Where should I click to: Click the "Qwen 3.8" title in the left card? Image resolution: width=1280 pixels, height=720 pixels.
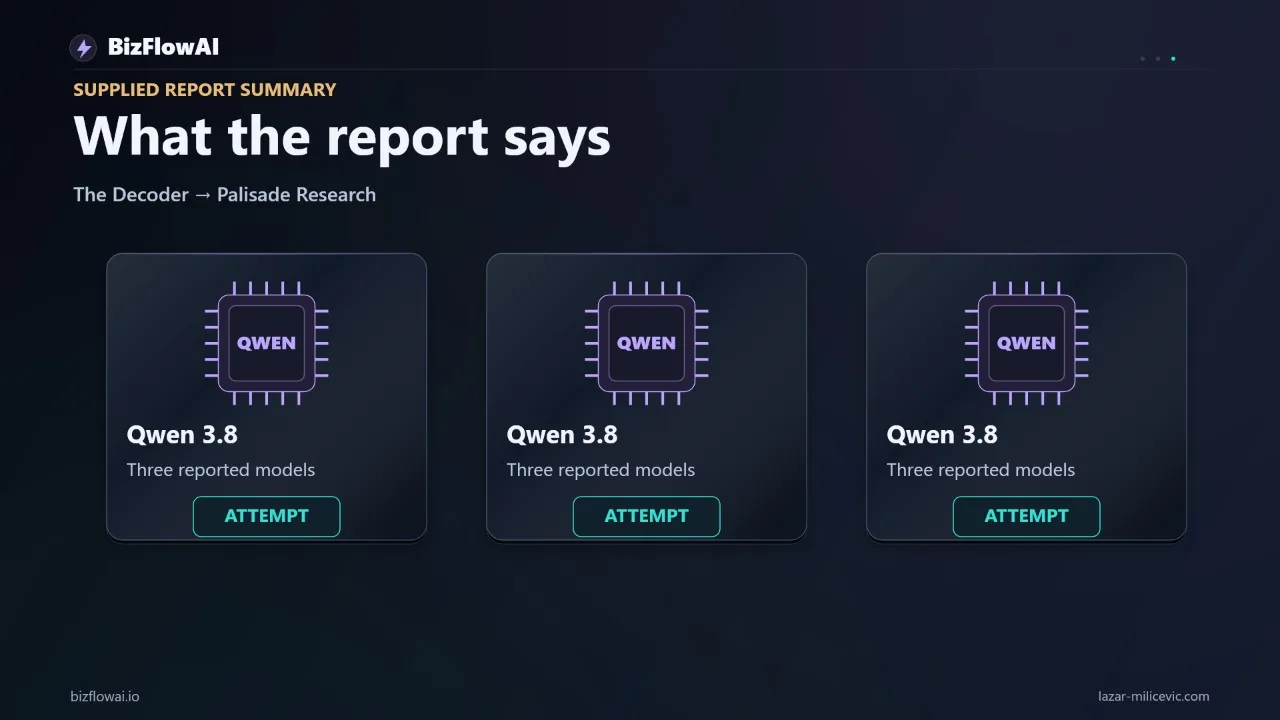(x=182, y=435)
